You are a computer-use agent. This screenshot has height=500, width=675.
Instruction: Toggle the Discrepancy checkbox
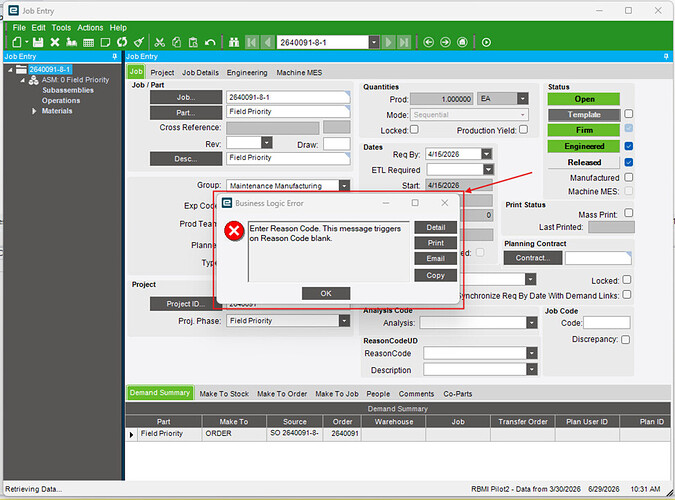point(626,339)
